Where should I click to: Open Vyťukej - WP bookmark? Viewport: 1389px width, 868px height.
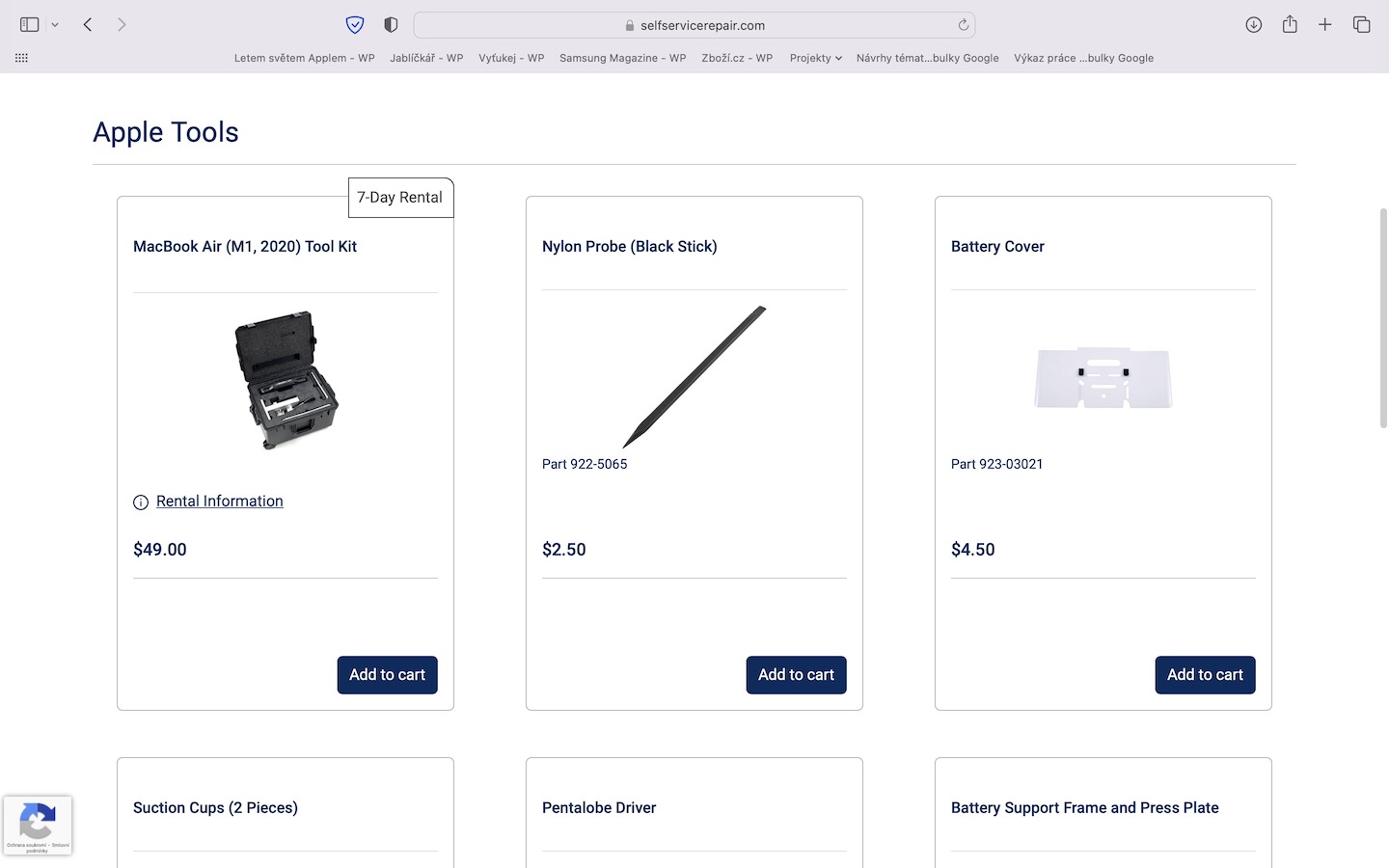511,58
